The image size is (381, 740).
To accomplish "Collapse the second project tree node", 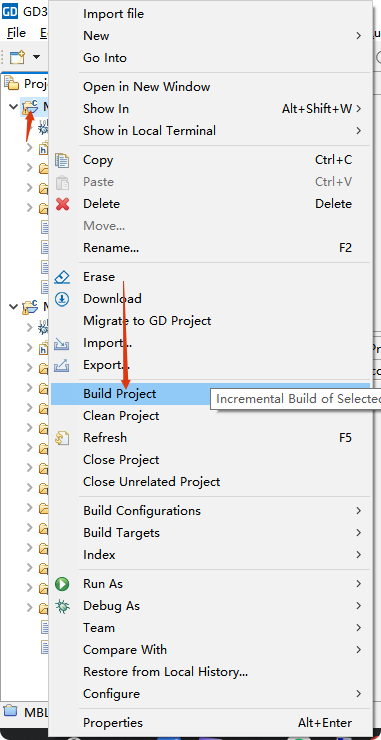I will tap(13, 307).
